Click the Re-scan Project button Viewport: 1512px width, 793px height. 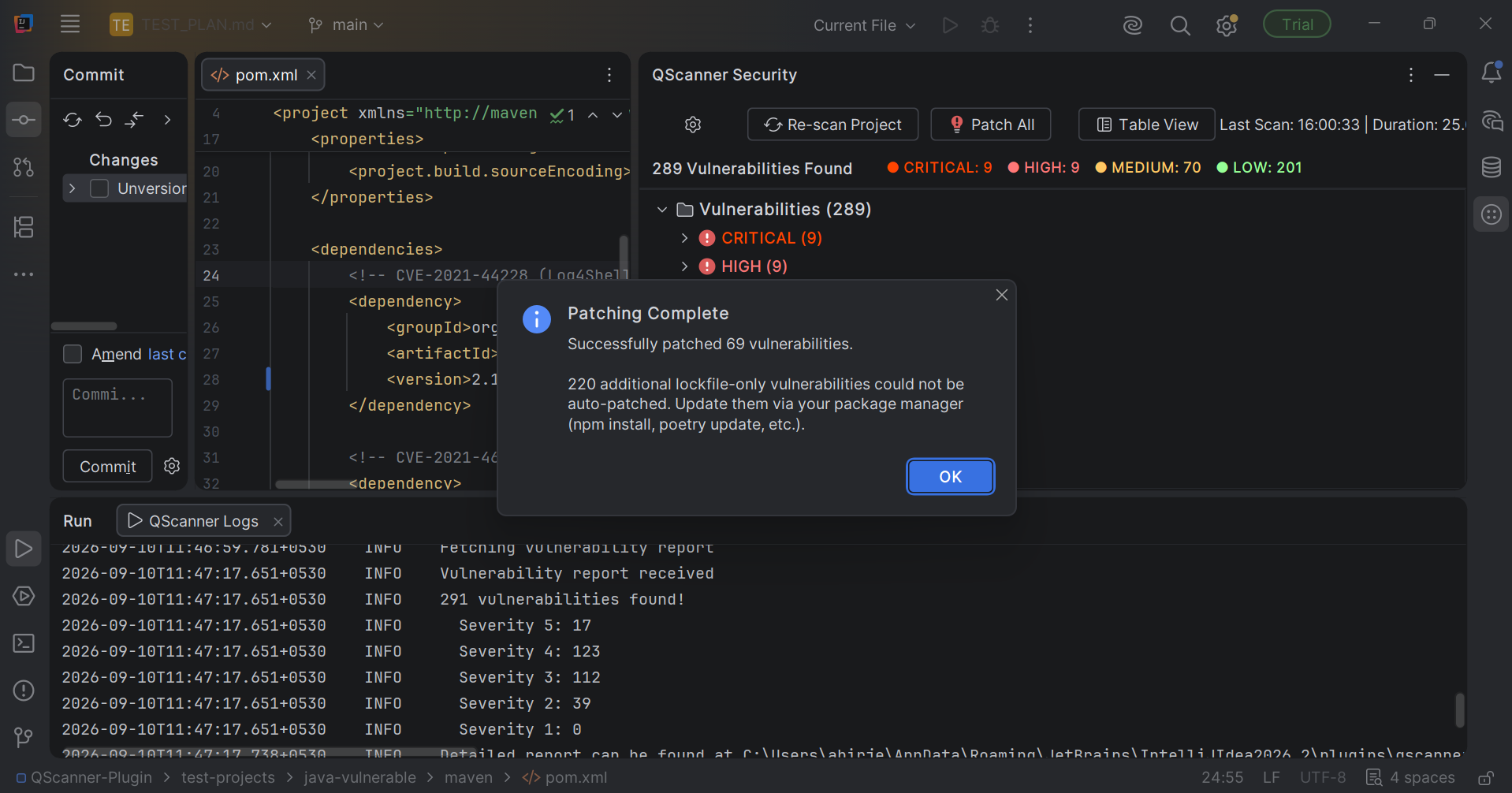pyautogui.click(x=832, y=125)
